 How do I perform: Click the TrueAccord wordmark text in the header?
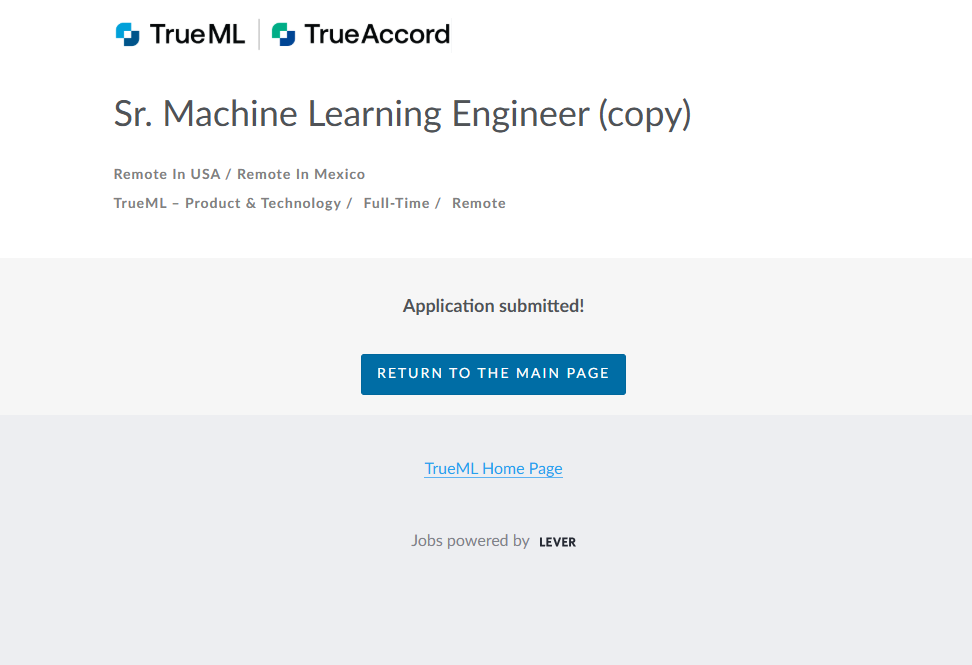[x=377, y=35]
